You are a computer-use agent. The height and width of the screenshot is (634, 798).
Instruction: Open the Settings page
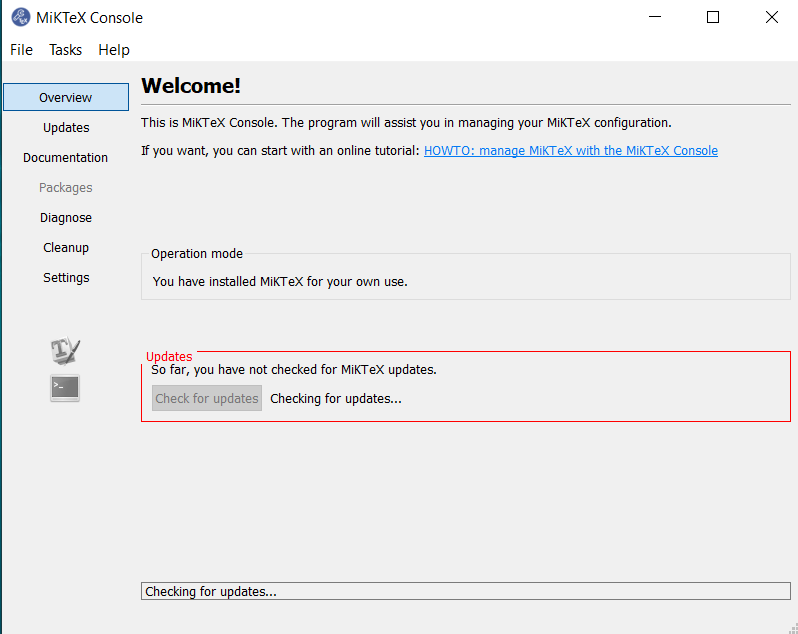66,277
